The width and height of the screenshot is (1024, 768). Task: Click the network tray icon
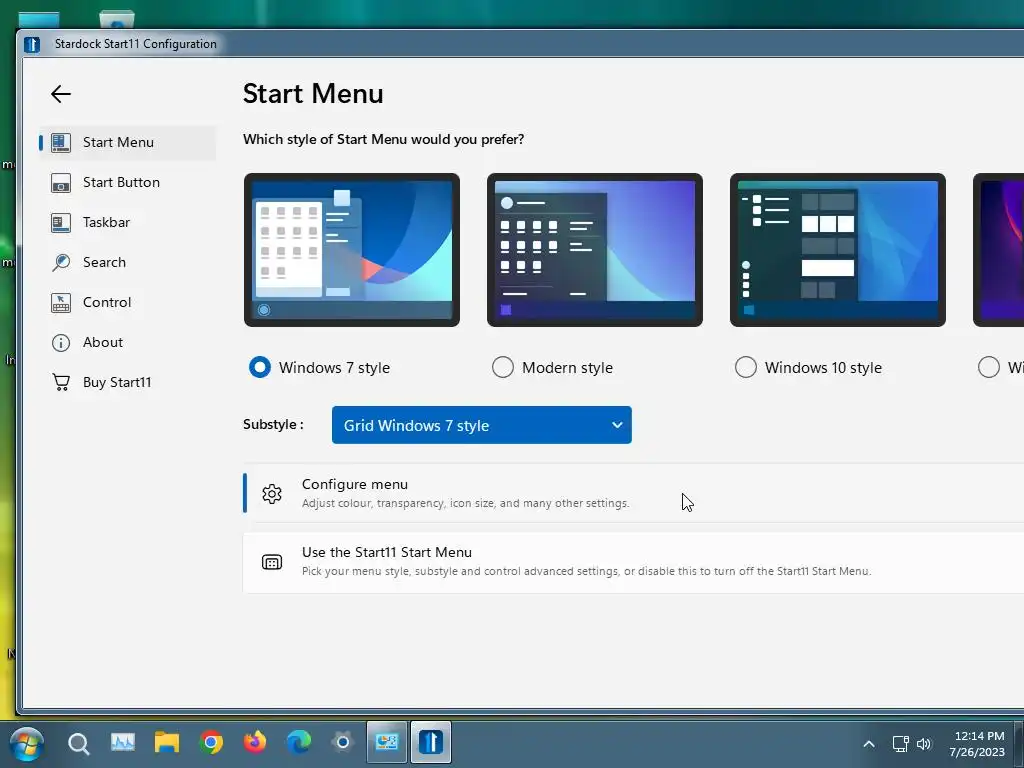pyautogui.click(x=901, y=744)
